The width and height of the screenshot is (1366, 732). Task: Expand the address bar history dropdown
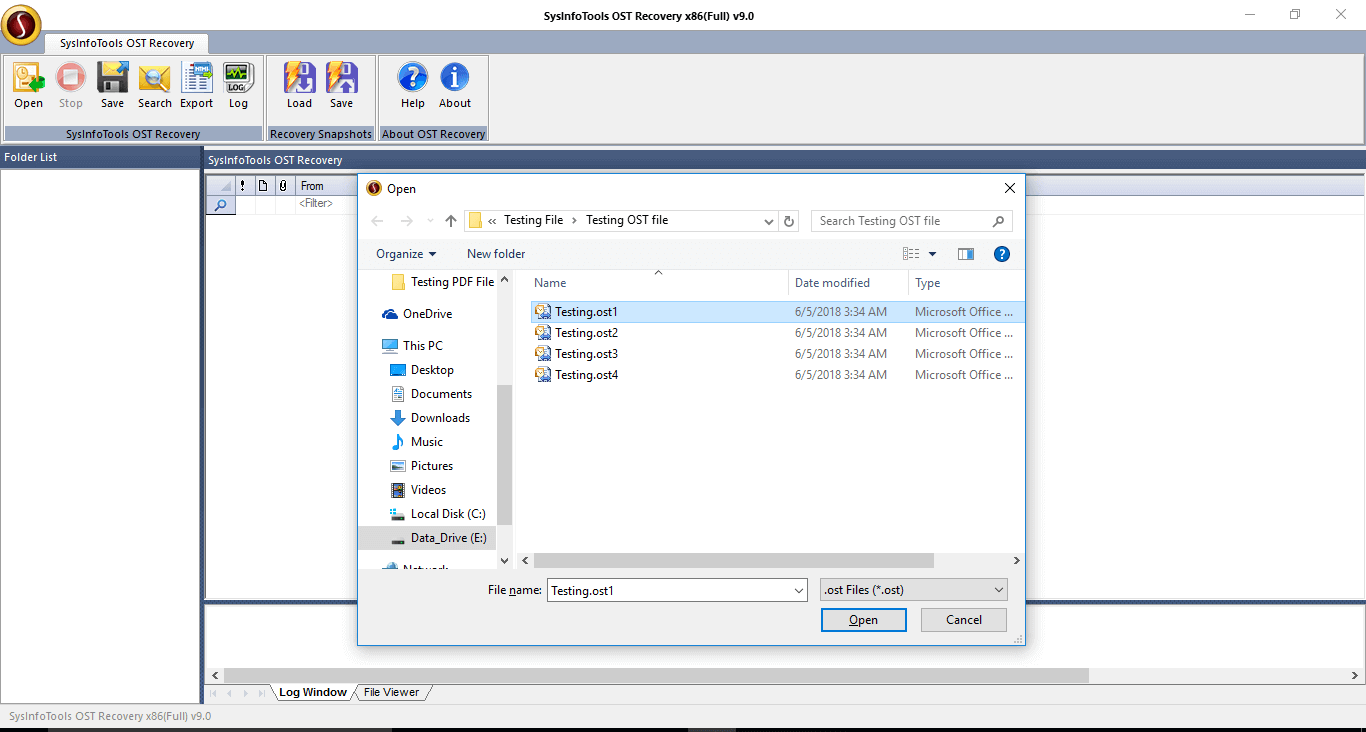tap(768, 221)
